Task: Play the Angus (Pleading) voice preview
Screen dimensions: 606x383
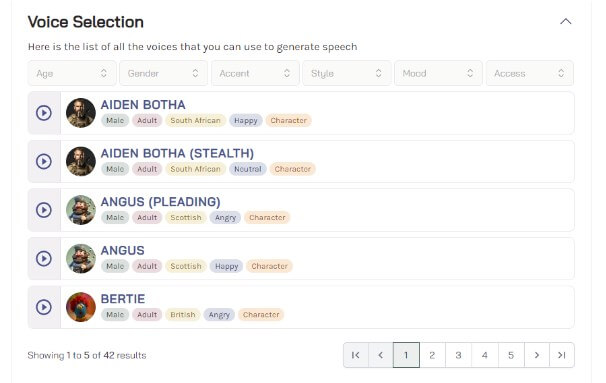Action: click(x=44, y=210)
